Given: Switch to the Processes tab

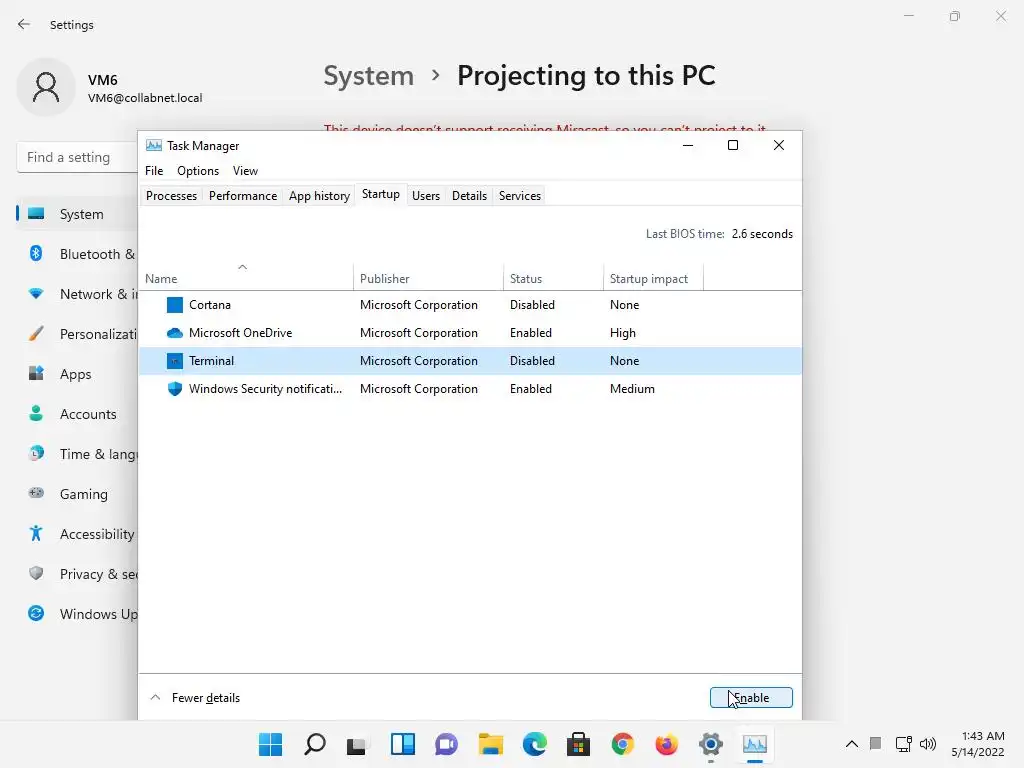Looking at the screenshot, I should 171,196.
